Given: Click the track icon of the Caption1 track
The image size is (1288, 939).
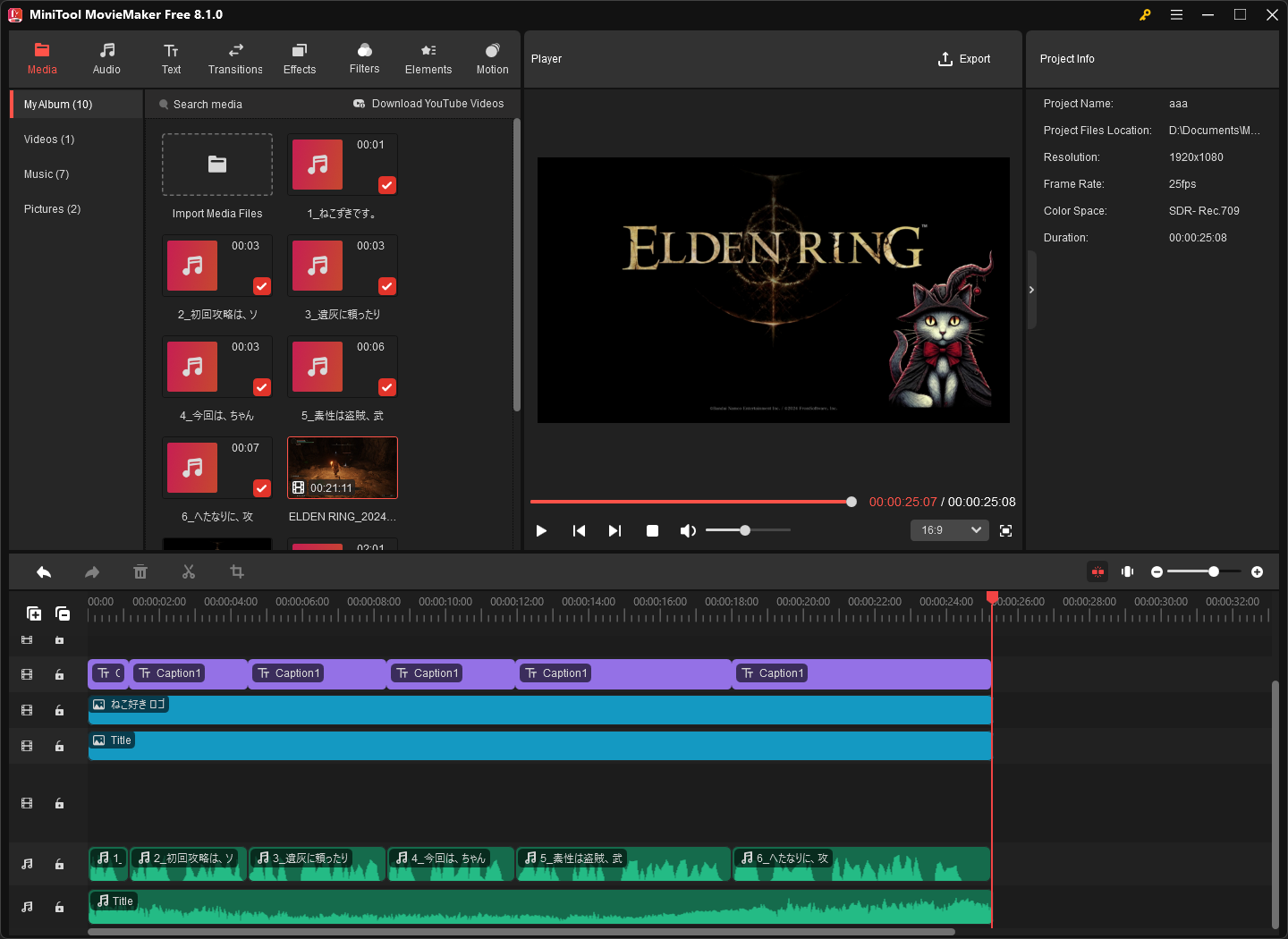Looking at the screenshot, I should pos(27,674).
